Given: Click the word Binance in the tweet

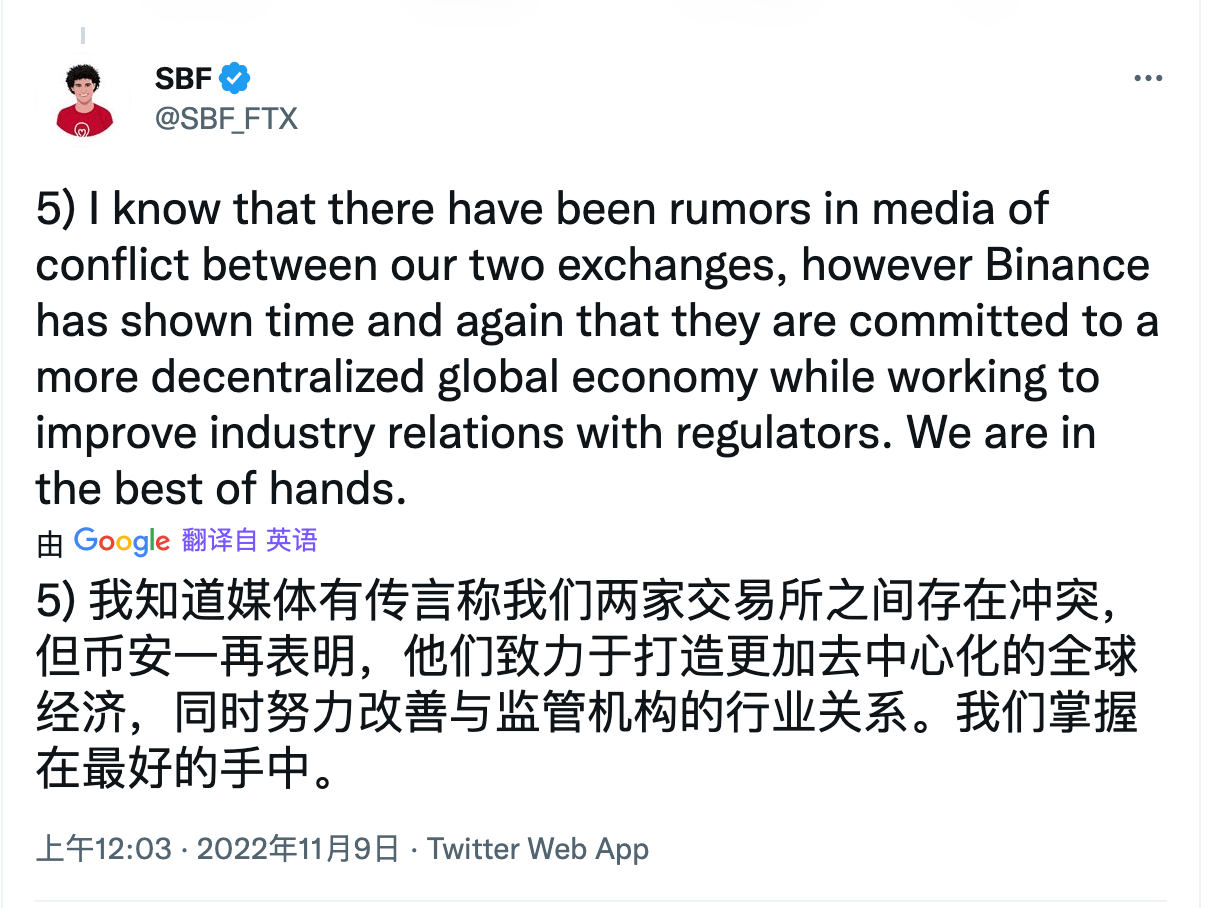Looking at the screenshot, I should point(1068,266).
